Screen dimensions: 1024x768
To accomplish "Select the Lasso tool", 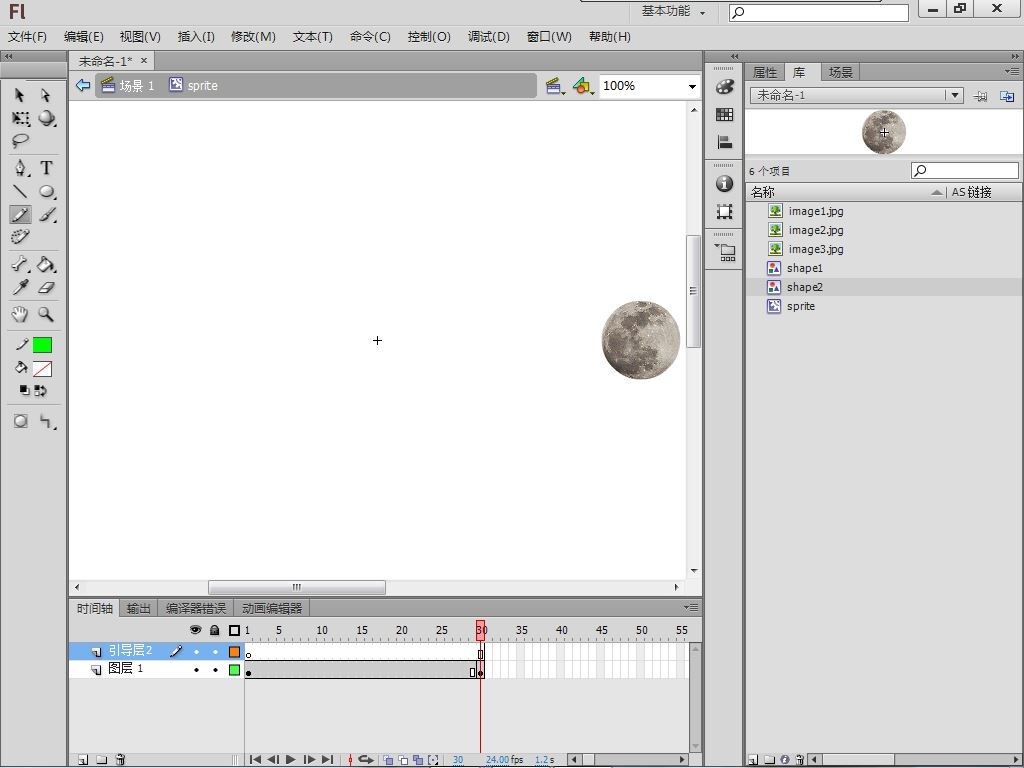I will (20, 140).
